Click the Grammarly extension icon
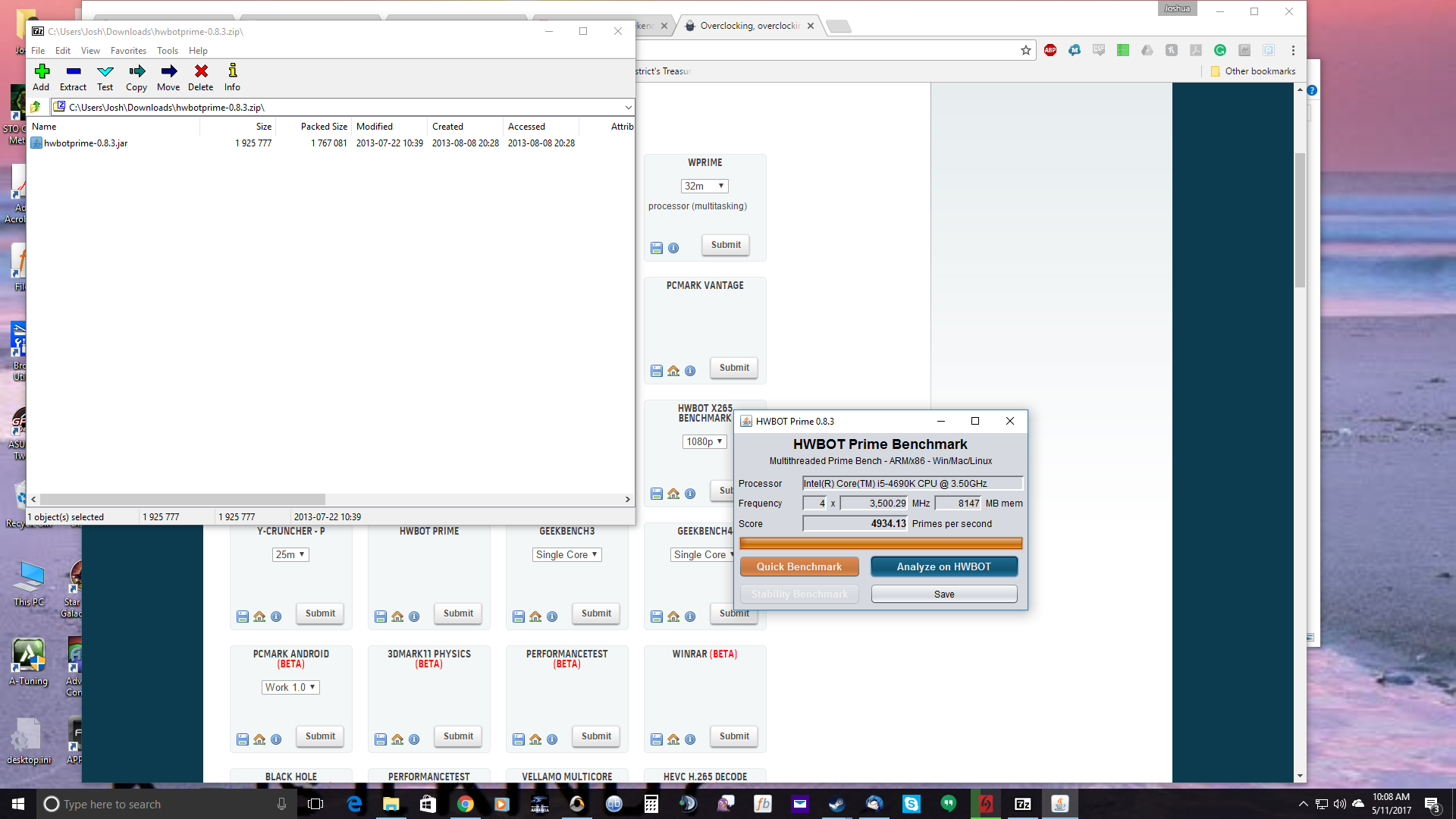This screenshot has width=1456, height=819. click(x=1220, y=50)
